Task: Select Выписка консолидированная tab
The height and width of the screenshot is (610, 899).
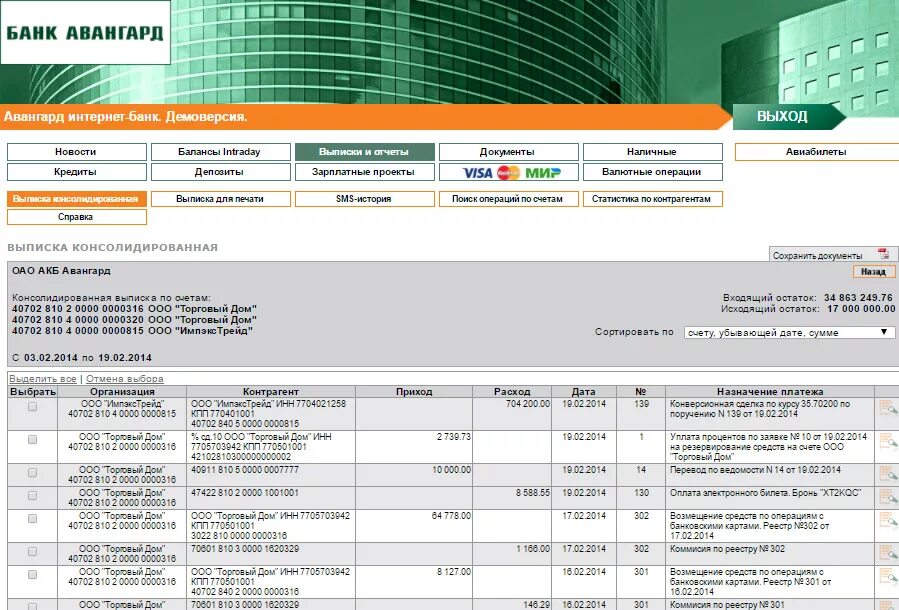Action: pos(77,199)
